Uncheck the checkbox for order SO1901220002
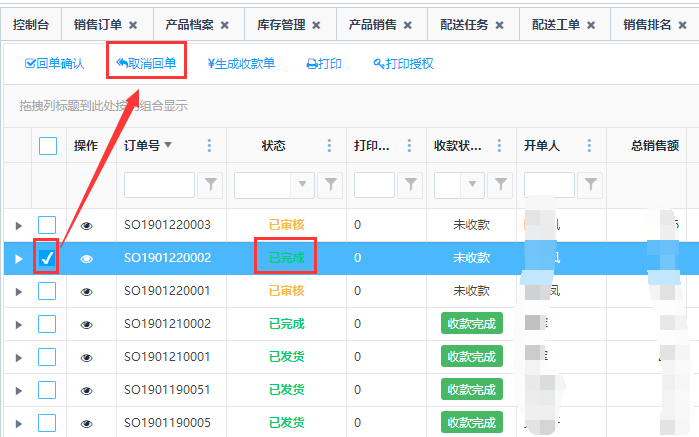 click(48, 258)
